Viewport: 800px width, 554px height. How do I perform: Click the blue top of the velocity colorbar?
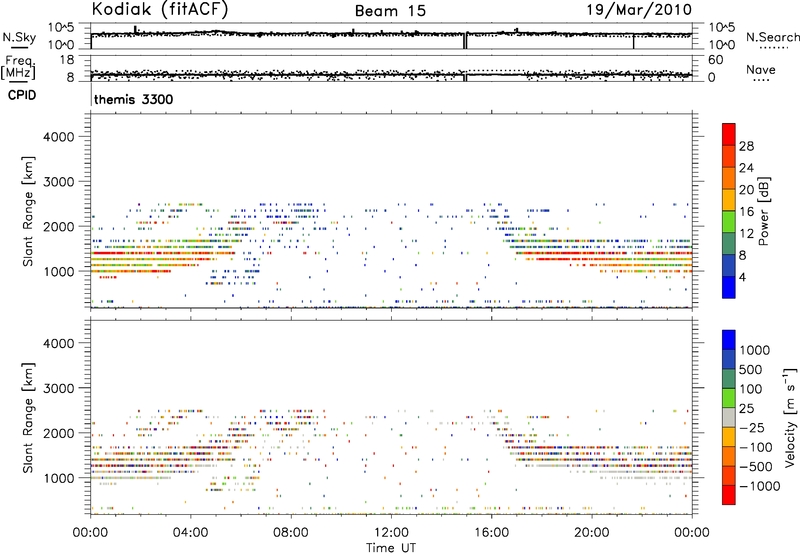click(x=729, y=340)
